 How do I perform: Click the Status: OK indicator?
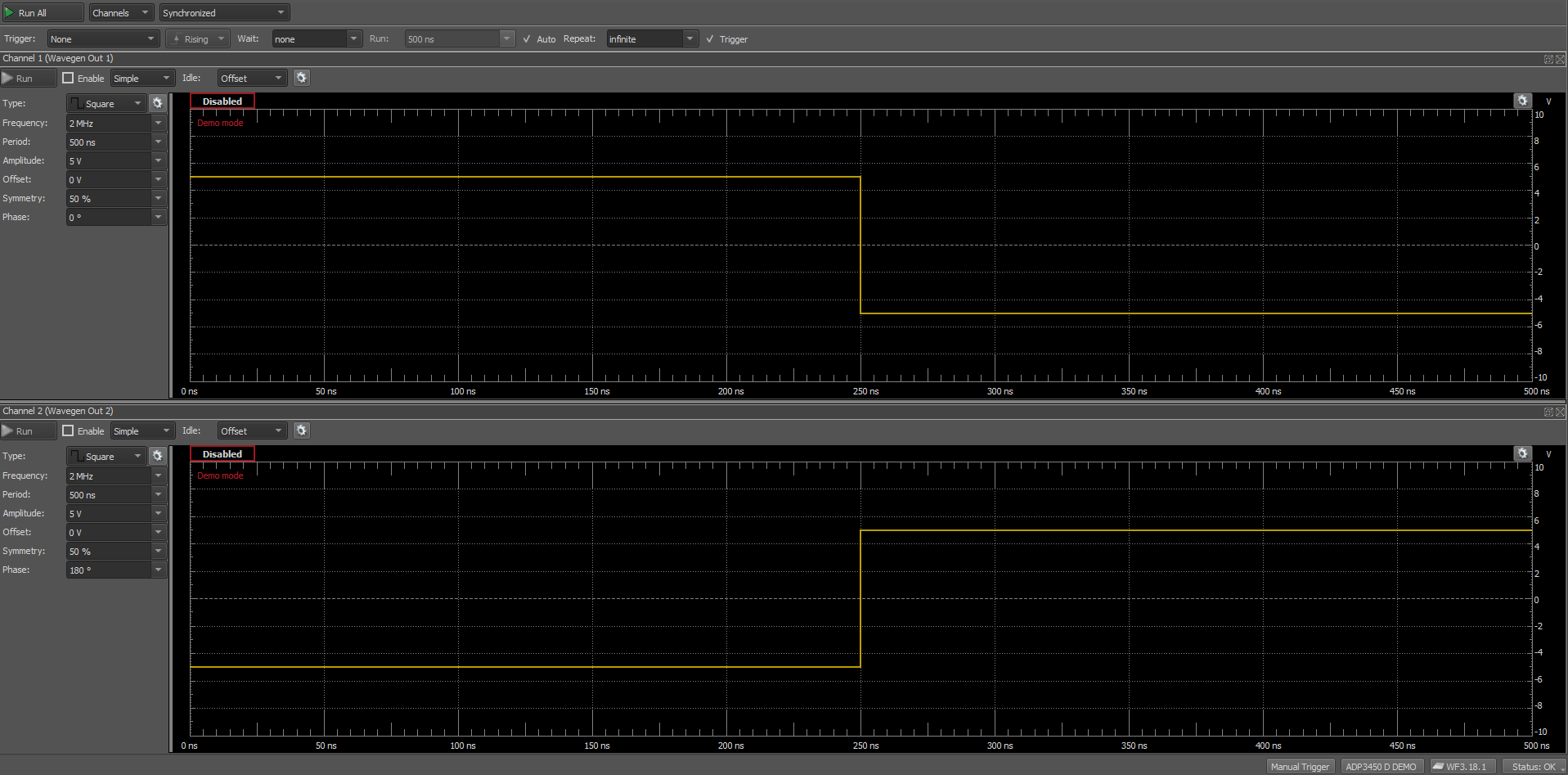(x=1533, y=767)
